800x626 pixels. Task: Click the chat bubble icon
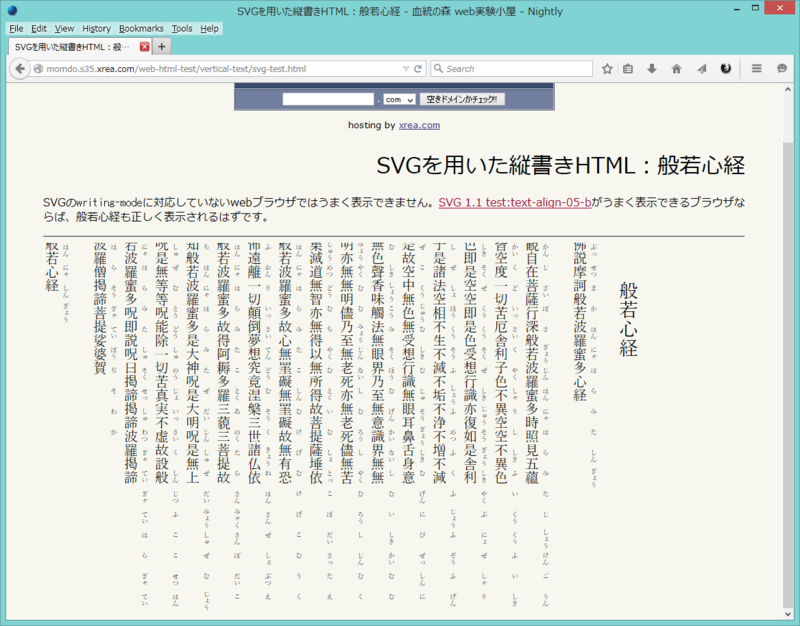click(x=782, y=68)
